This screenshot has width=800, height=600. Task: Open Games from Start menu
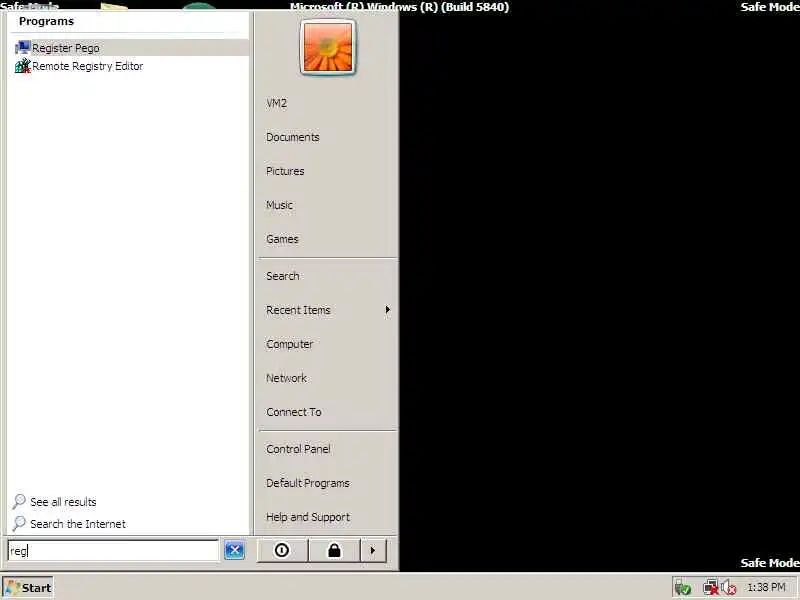(282, 239)
